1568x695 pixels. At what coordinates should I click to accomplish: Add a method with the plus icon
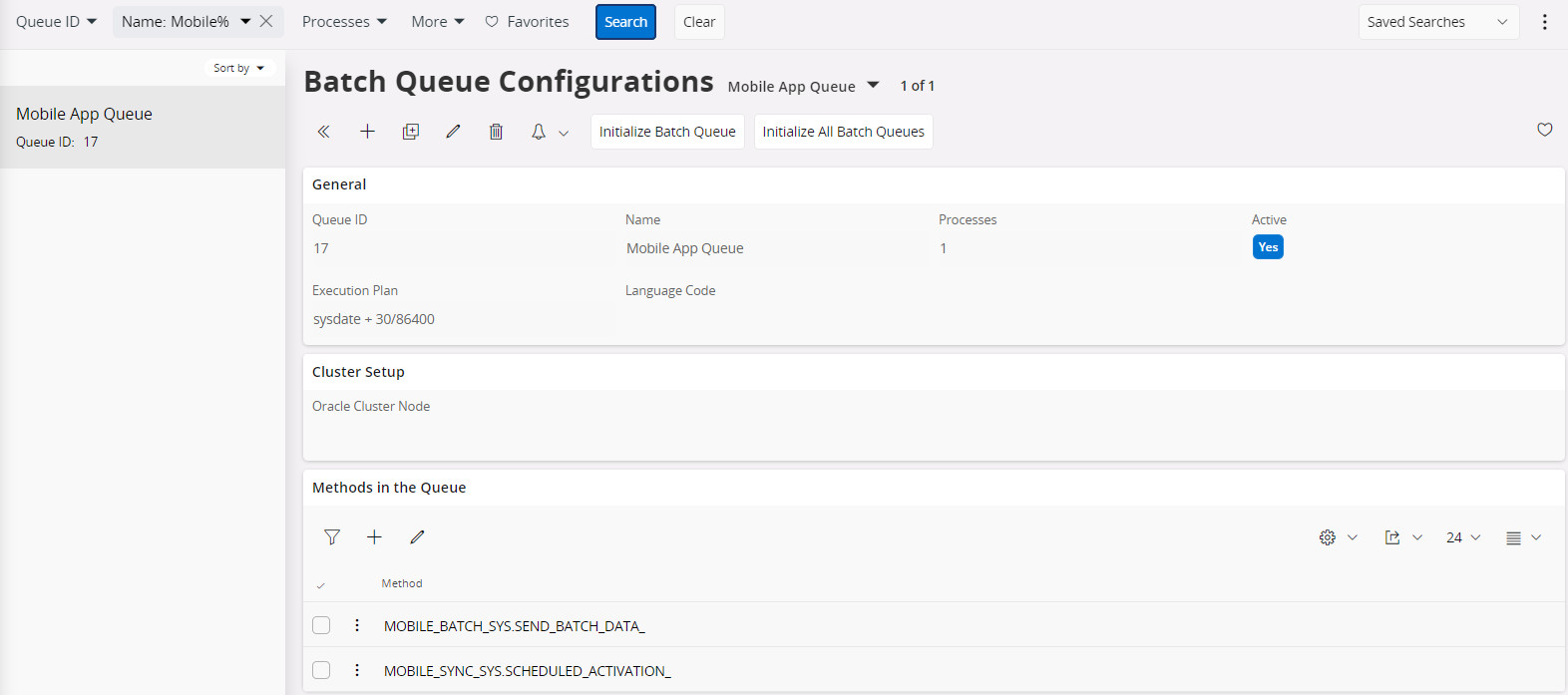point(374,537)
